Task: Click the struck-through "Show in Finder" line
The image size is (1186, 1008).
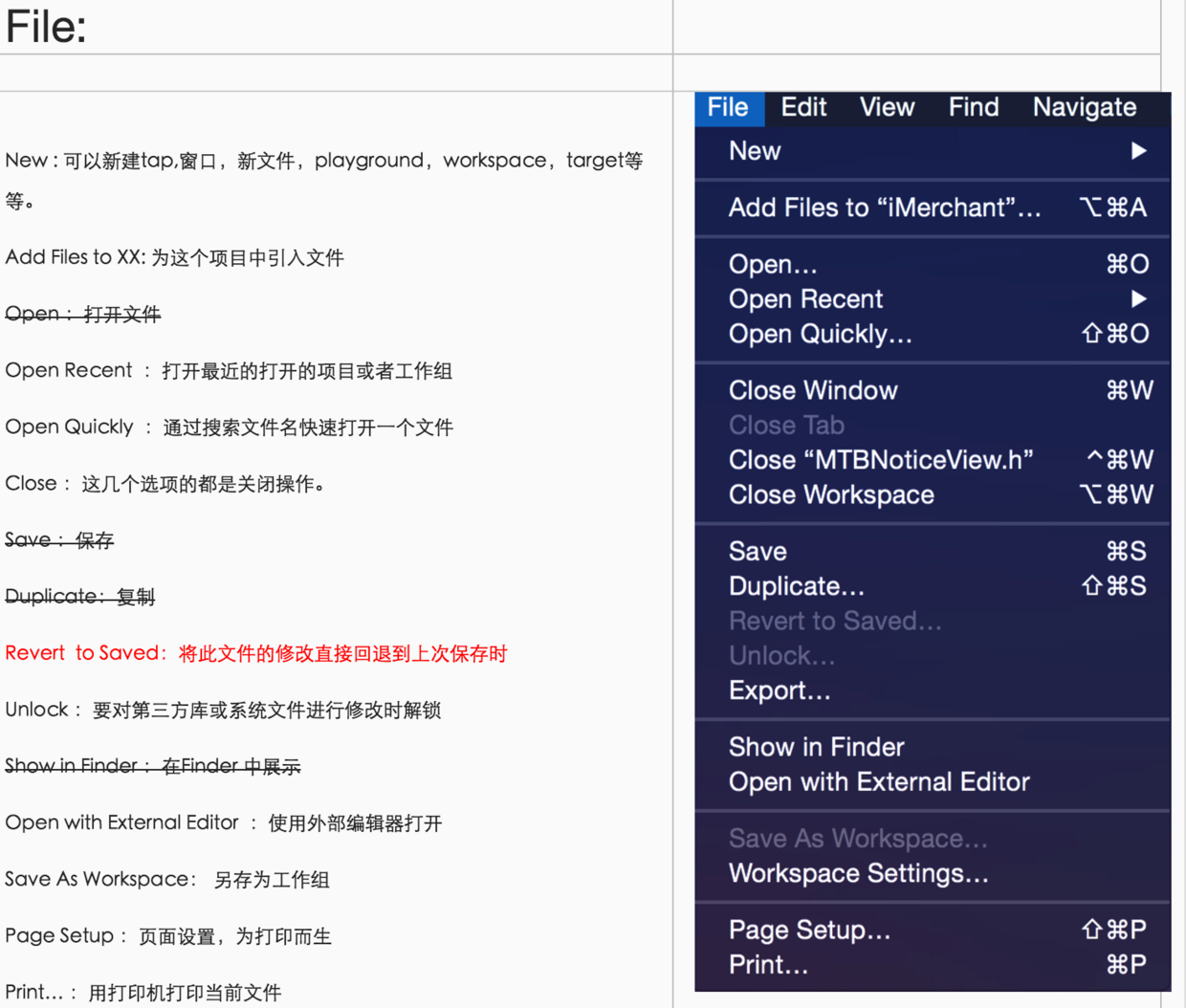Action: point(153,766)
